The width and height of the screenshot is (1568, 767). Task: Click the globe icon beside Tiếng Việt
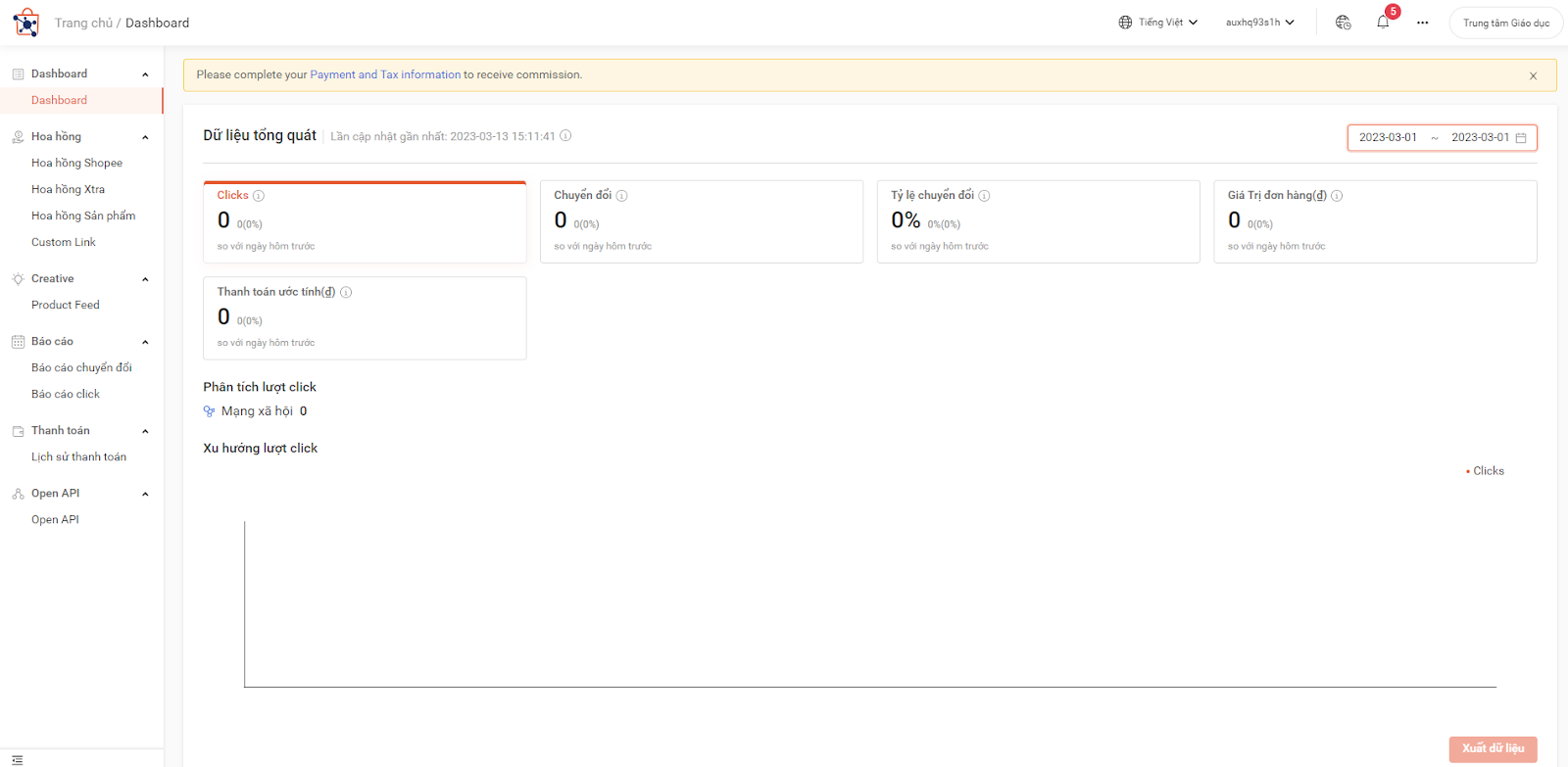(x=1125, y=23)
